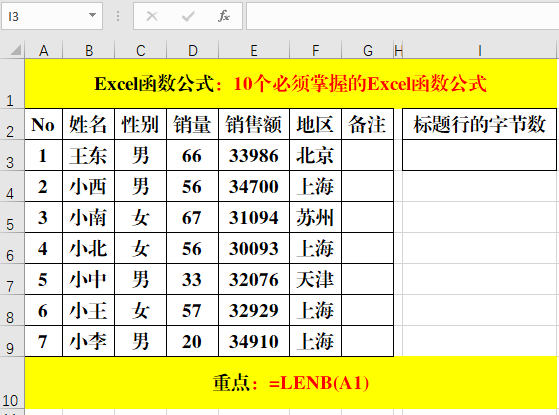Click the Cancel X icon in formula bar
This screenshot has width=559, height=415.
[x=152, y=16]
